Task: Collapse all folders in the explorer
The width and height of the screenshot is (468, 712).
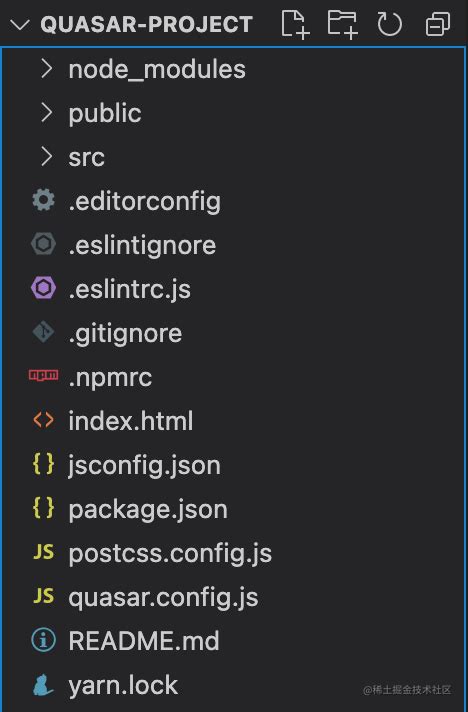Action: click(438, 25)
